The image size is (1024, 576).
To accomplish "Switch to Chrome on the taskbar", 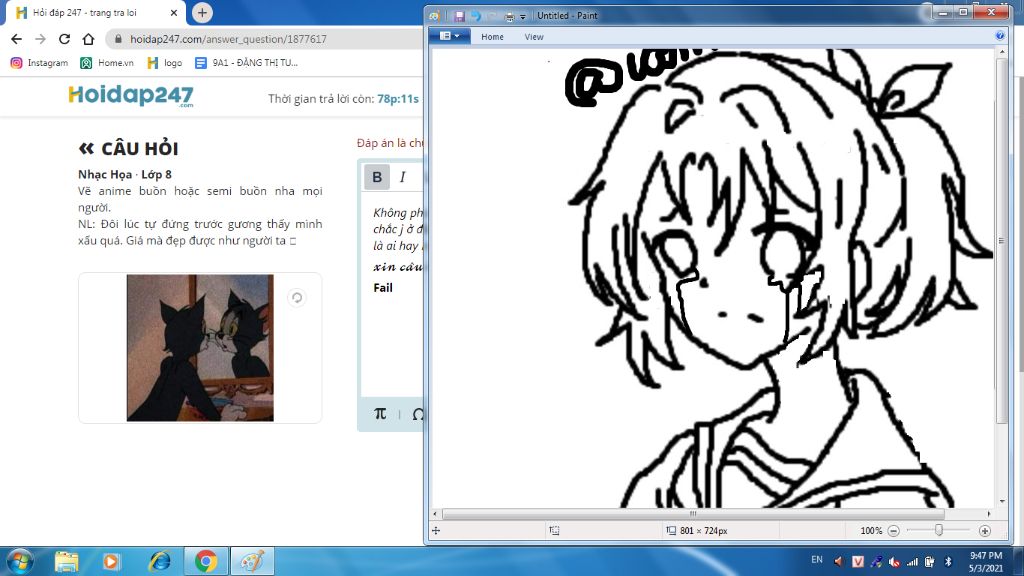I will 206,562.
